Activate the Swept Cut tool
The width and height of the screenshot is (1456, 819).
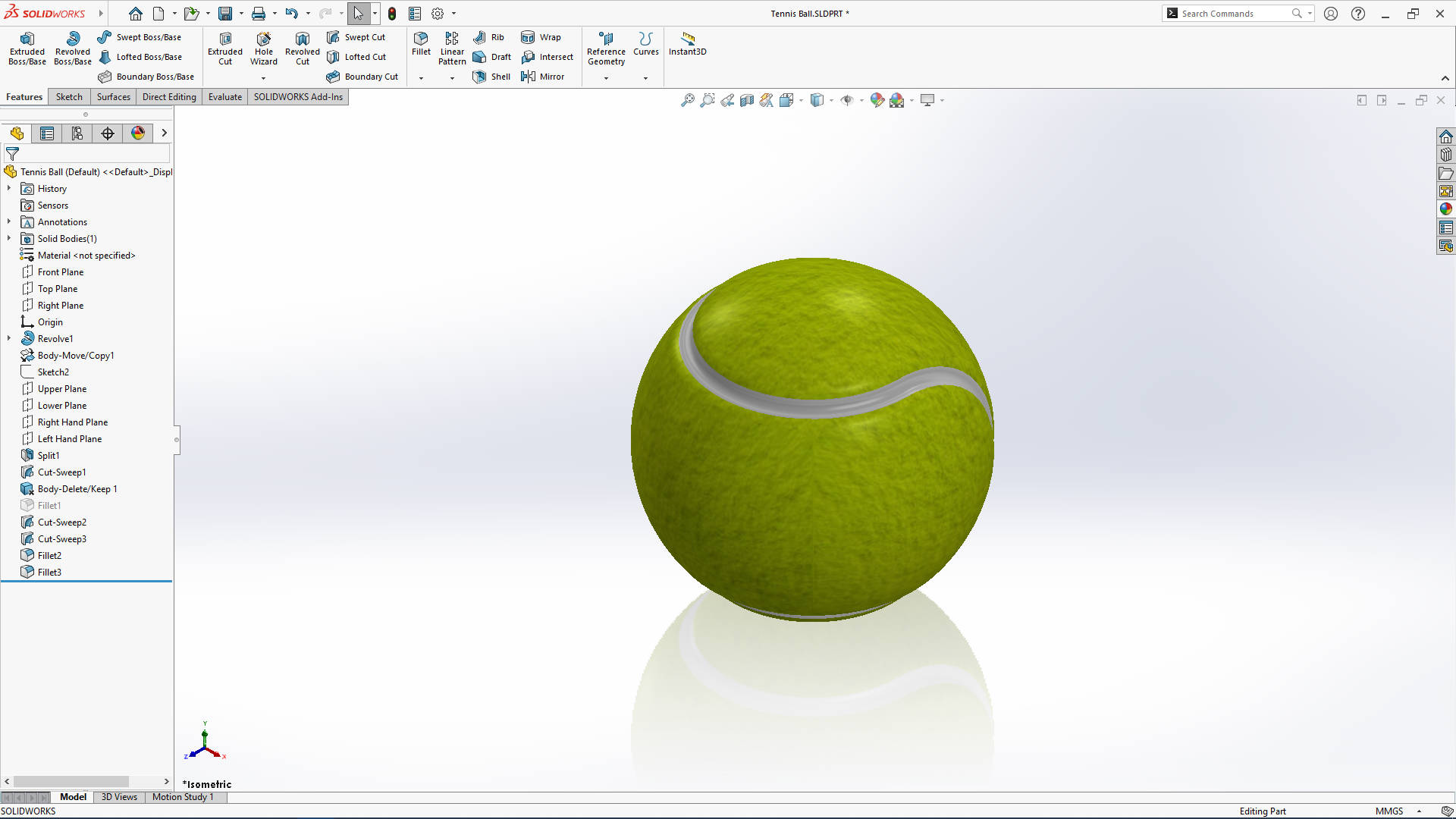click(356, 36)
